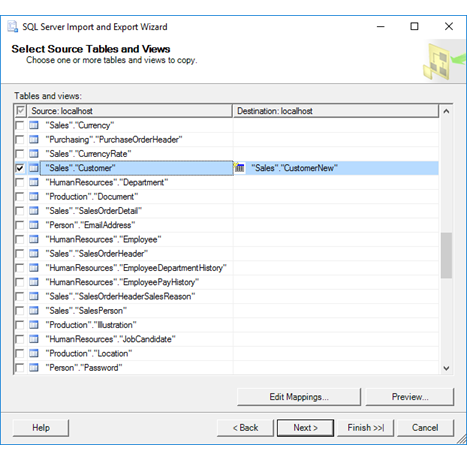467x460 pixels.
Task: Click the Finish >>| button
Action: [365, 428]
